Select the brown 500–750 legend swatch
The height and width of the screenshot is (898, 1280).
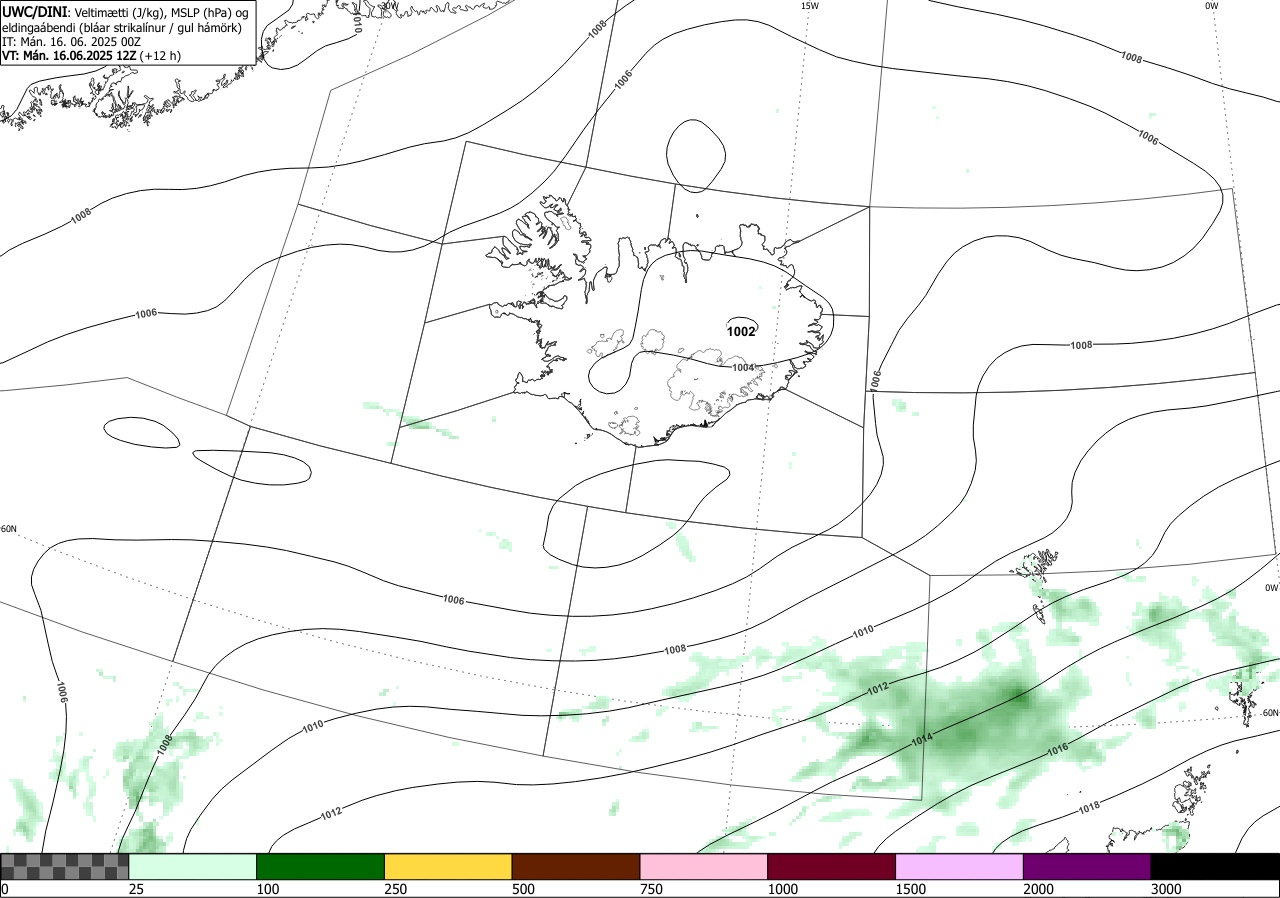[576, 866]
